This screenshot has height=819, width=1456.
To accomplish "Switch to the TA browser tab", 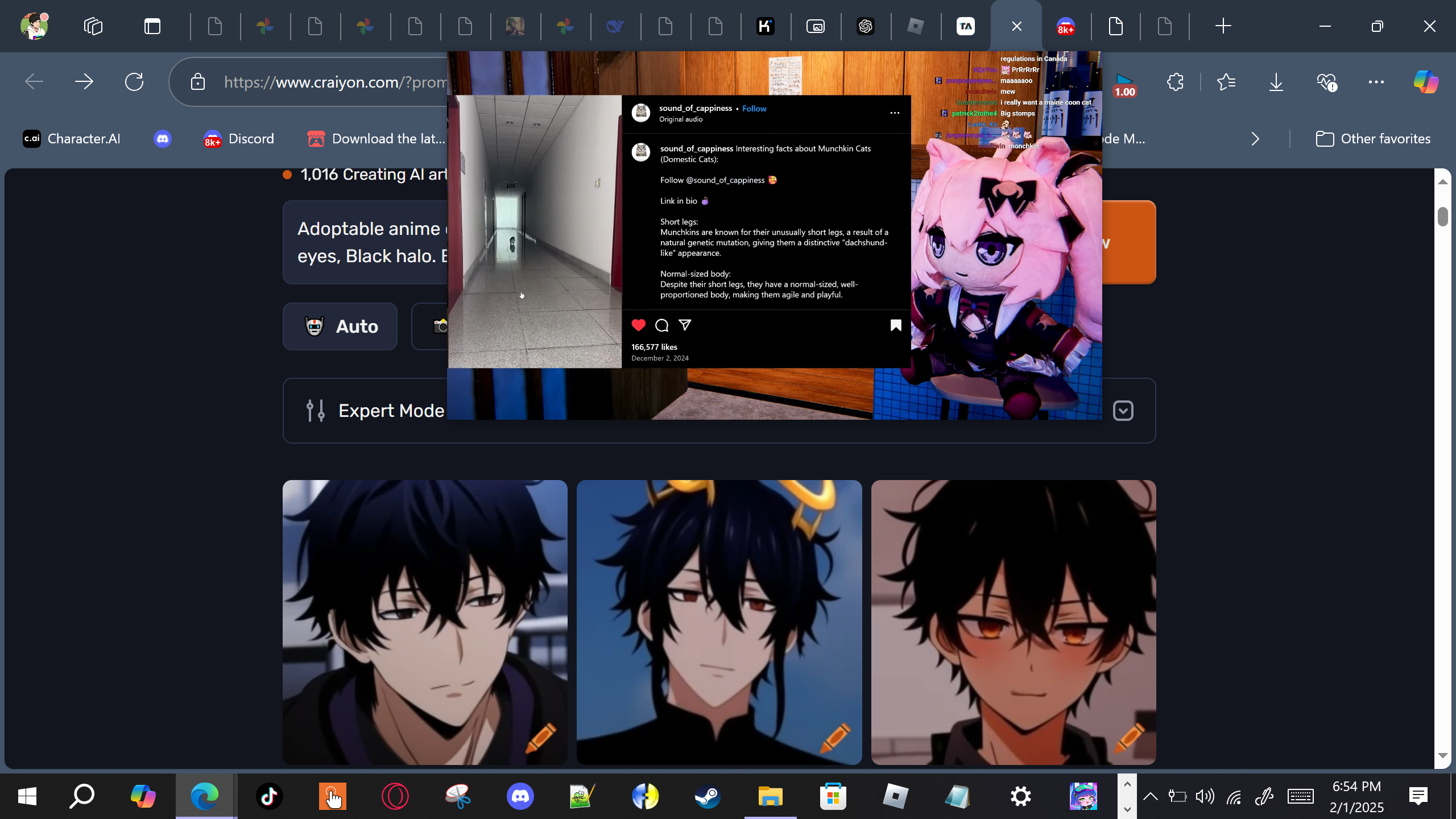I will pyautogui.click(x=966, y=26).
